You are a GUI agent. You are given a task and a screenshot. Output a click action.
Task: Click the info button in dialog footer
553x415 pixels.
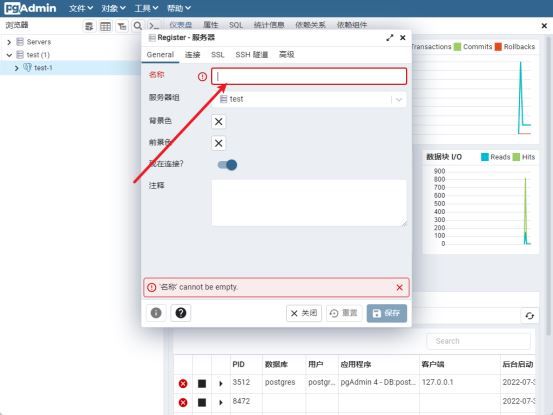[156, 313]
